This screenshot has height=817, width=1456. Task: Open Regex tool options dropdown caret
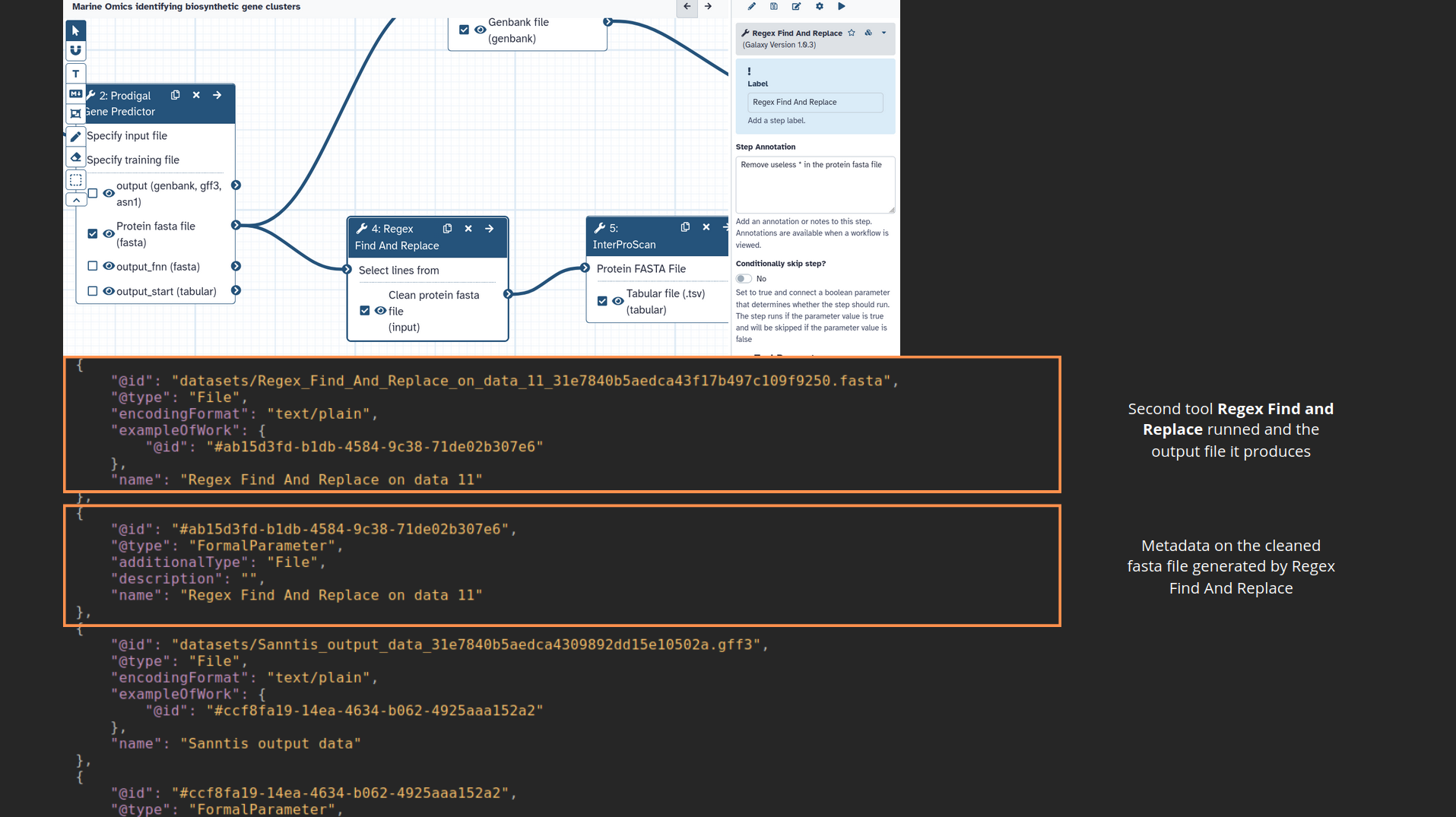pos(883,33)
